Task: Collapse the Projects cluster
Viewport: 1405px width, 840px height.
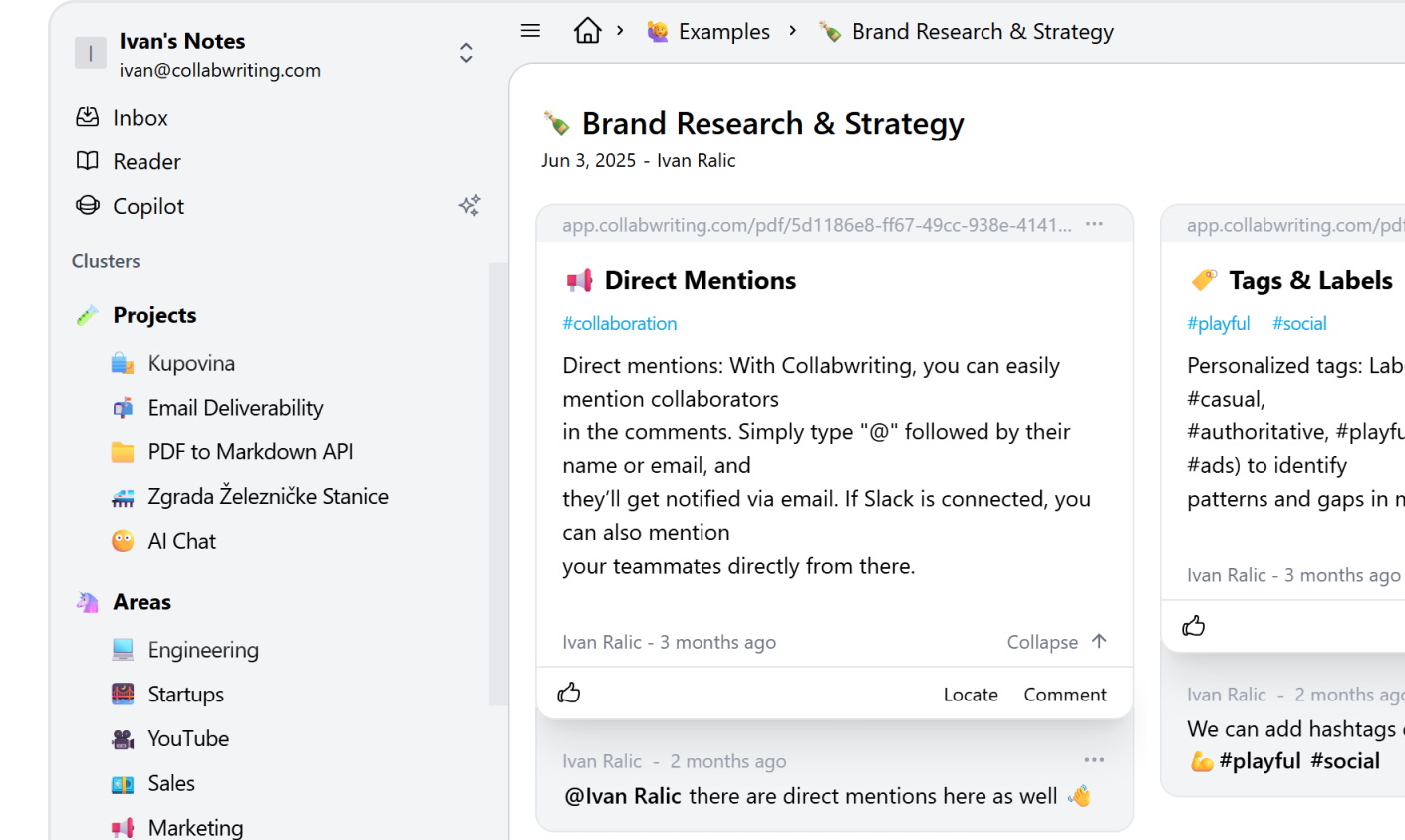Action: 154,315
